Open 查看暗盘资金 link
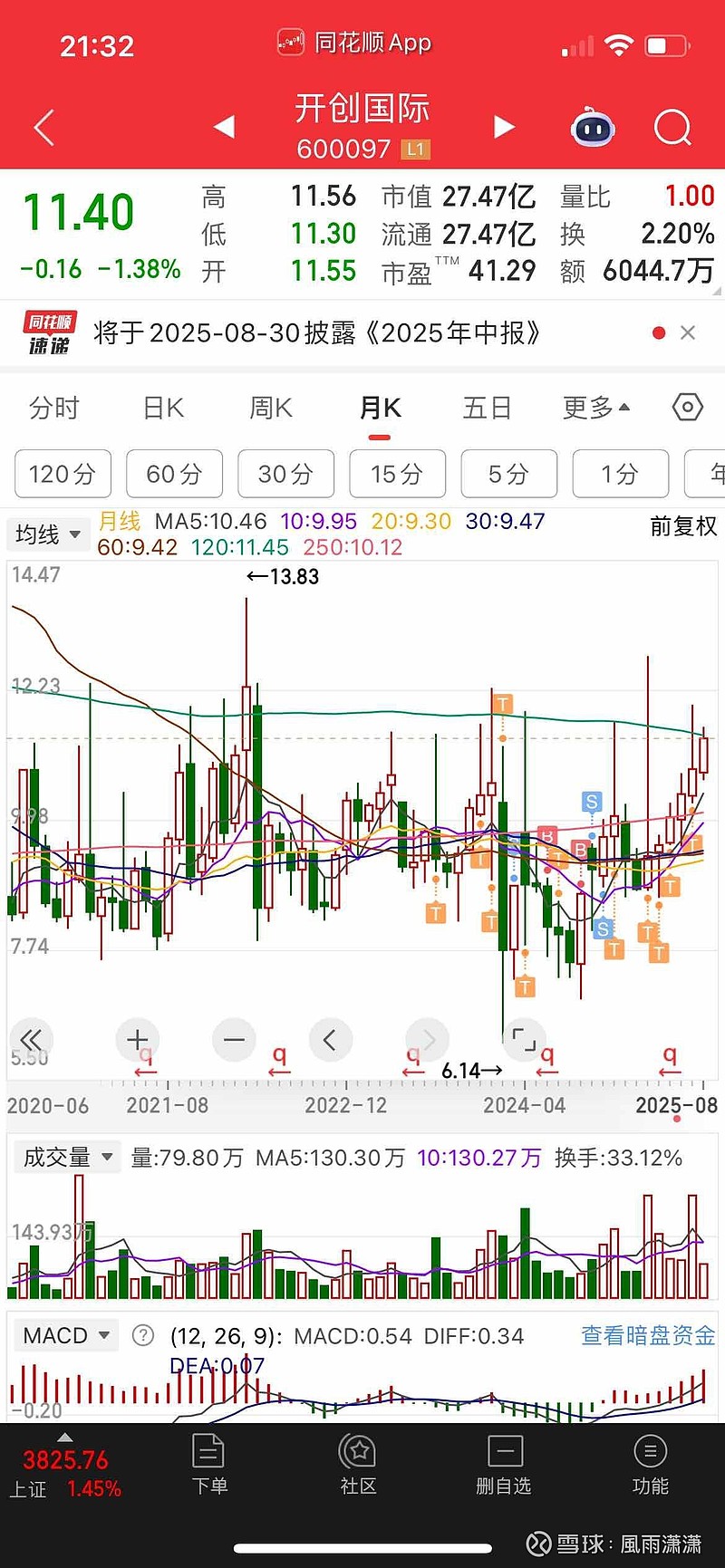725x1568 pixels. [648, 1335]
